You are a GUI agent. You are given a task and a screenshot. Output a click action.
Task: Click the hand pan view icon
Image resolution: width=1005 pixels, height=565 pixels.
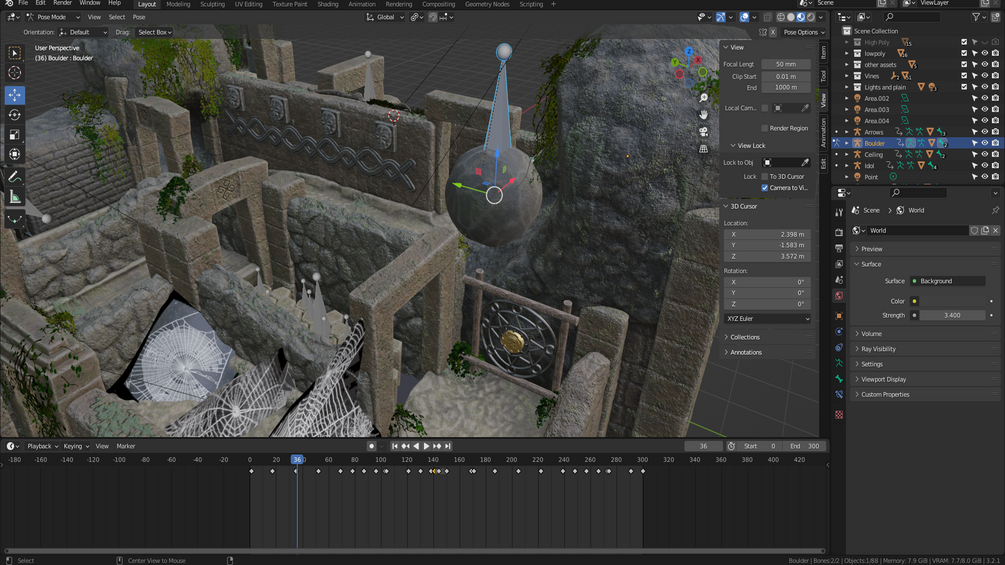pyautogui.click(x=704, y=115)
